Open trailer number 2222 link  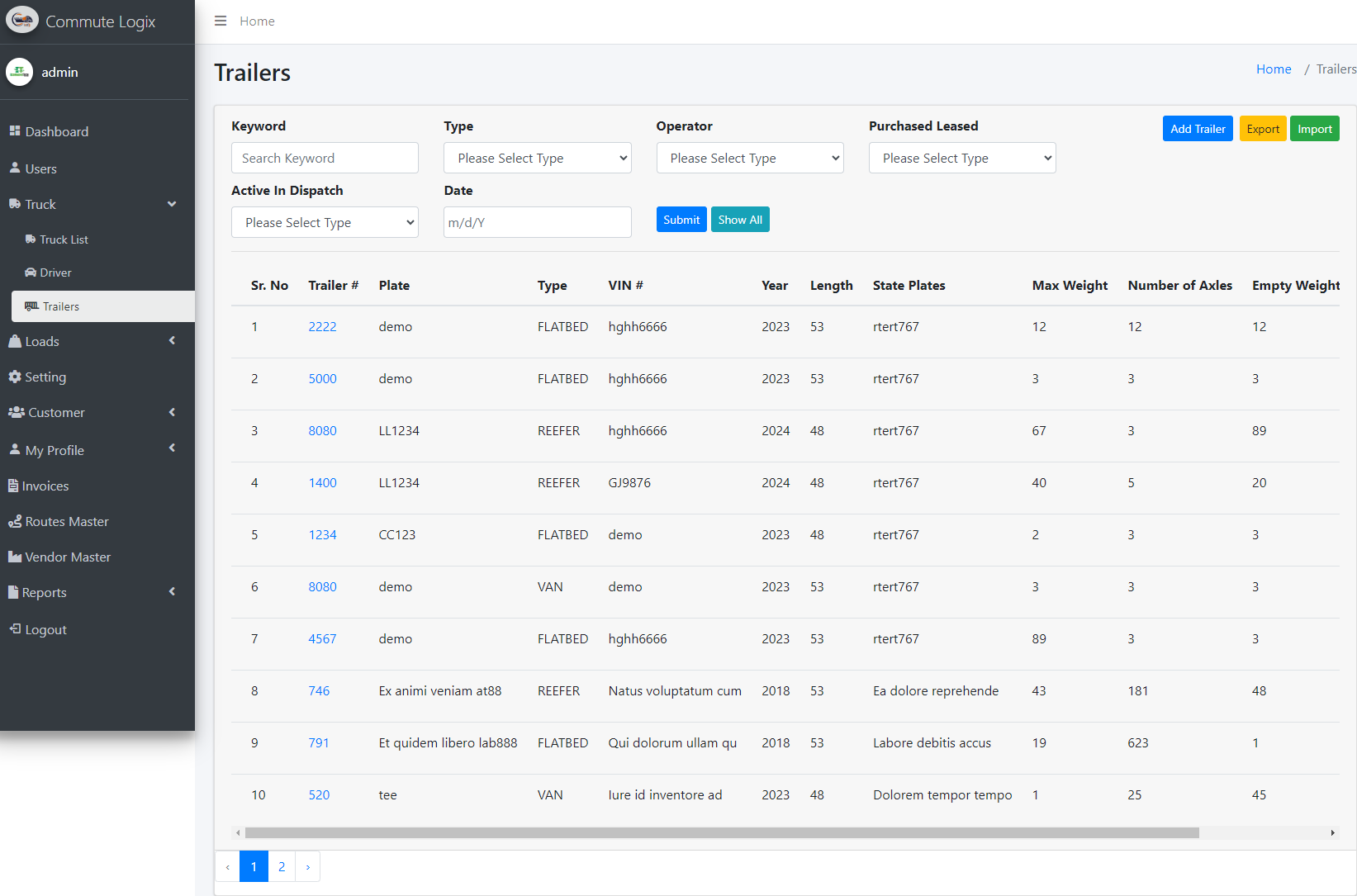coord(322,326)
